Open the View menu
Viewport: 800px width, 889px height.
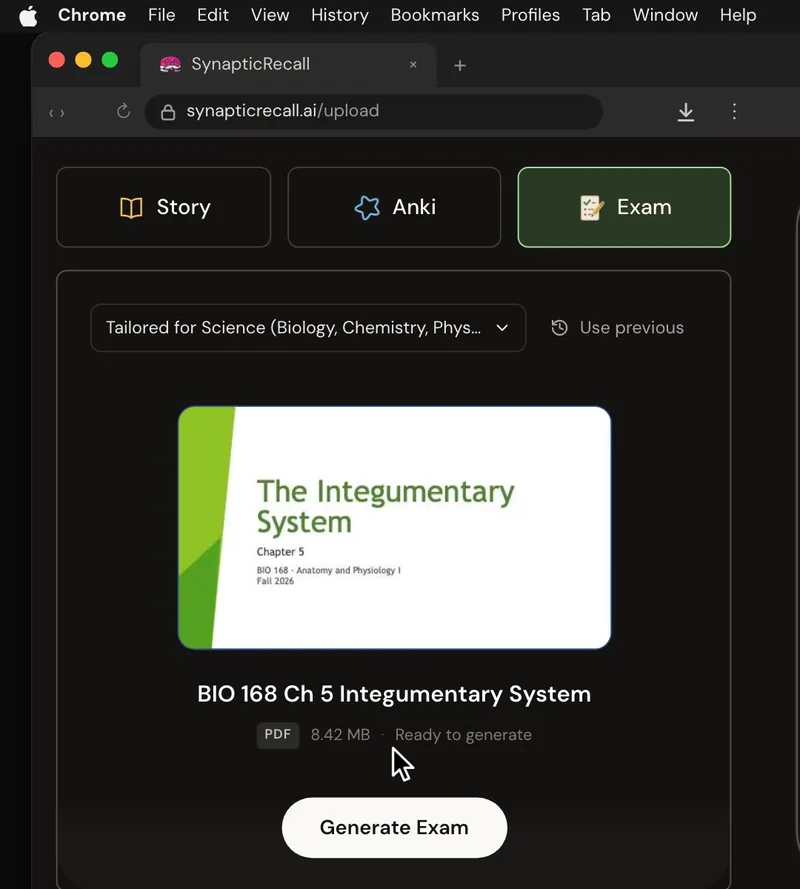270,15
